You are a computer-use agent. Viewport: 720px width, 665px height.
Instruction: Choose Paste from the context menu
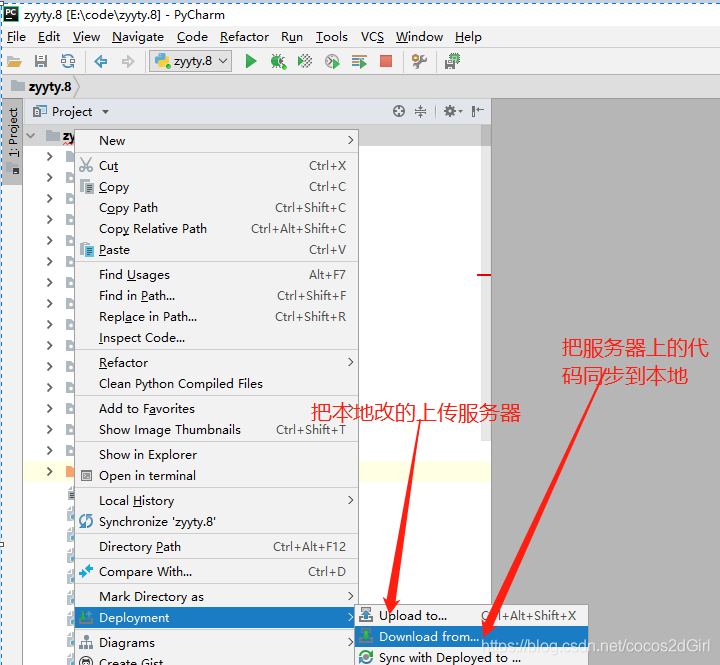pyautogui.click(x=216, y=250)
